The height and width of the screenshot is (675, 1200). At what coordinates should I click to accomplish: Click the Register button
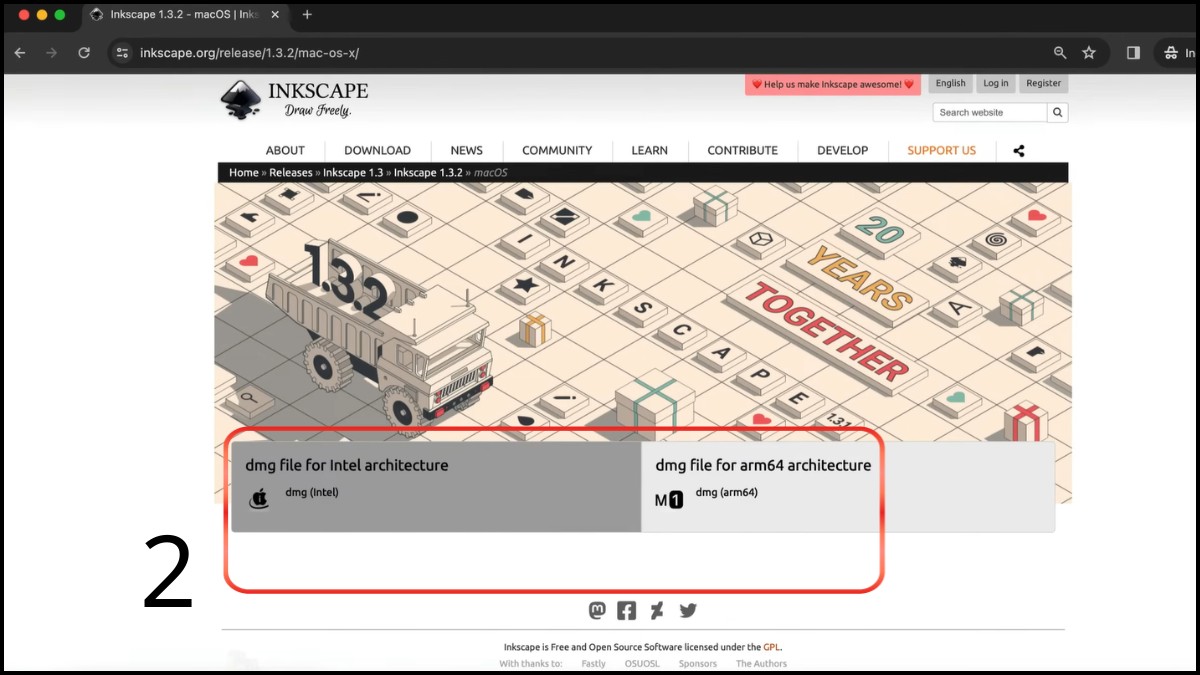pyautogui.click(x=1043, y=84)
